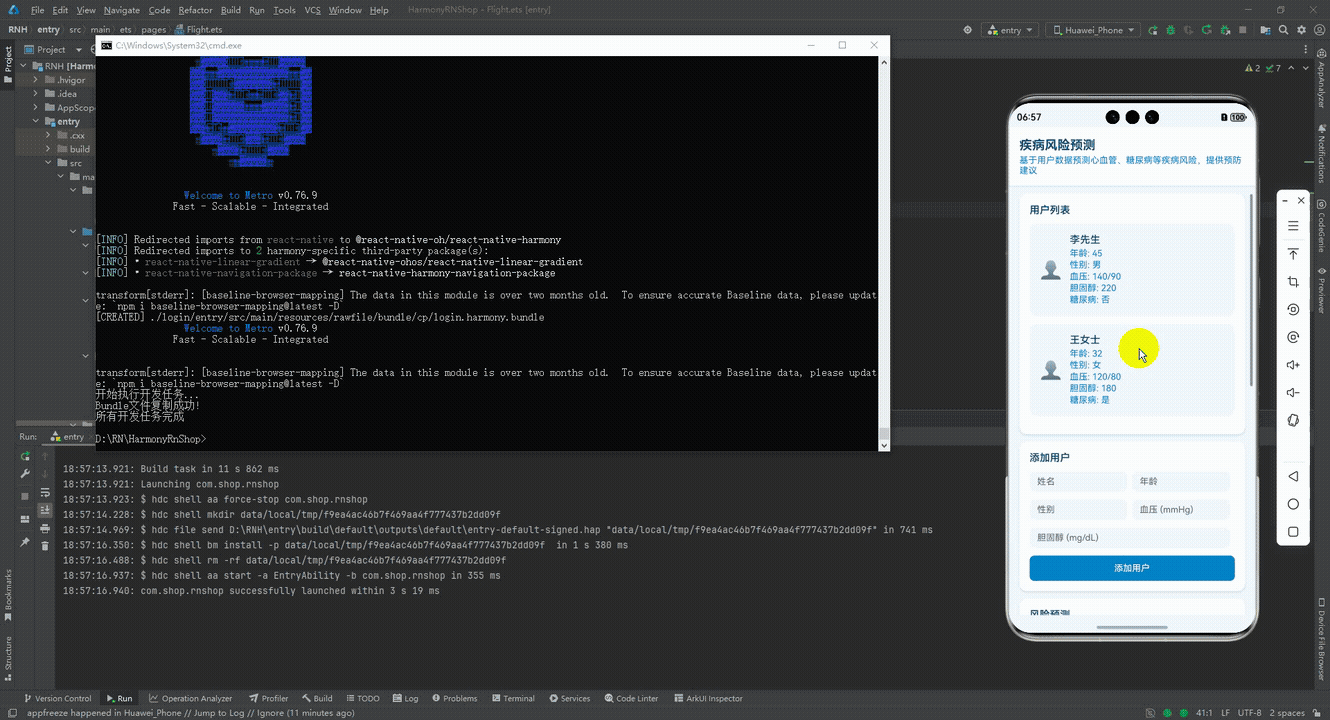
Task: Click the Debug bug icon in top toolbar
Action: pos(1172,30)
